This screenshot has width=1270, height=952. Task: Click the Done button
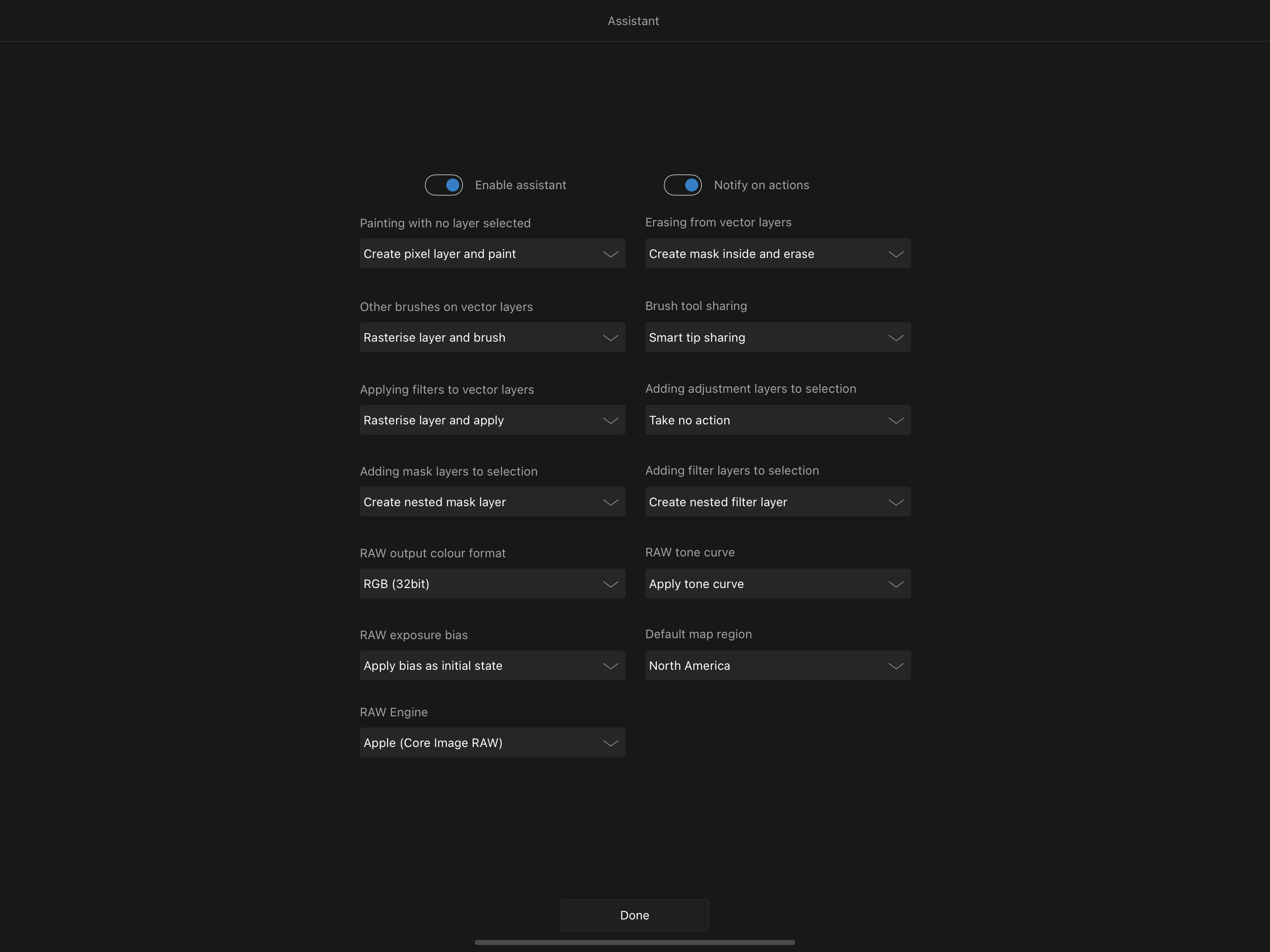[635, 915]
